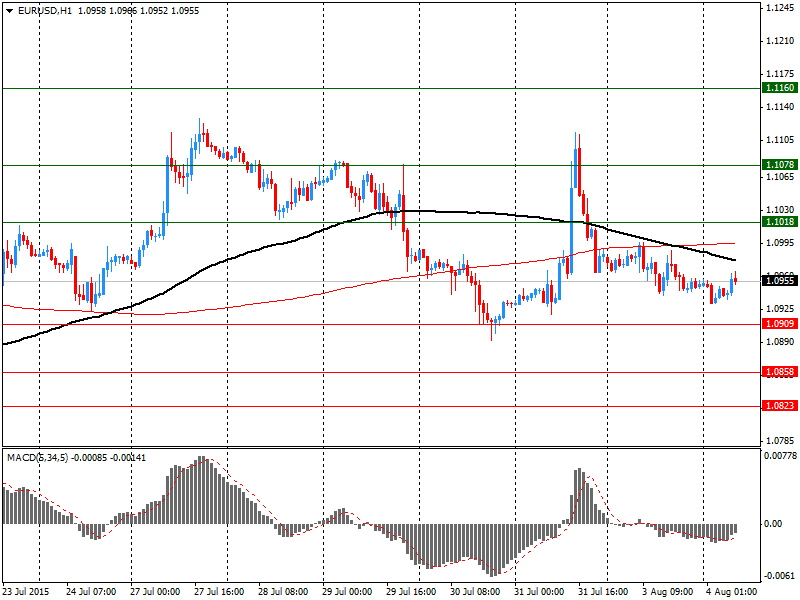Image resolution: width=800 pixels, height=600 pixels.
Task: Click the MACD -0.0061 scale value
Action: point(780,576)
